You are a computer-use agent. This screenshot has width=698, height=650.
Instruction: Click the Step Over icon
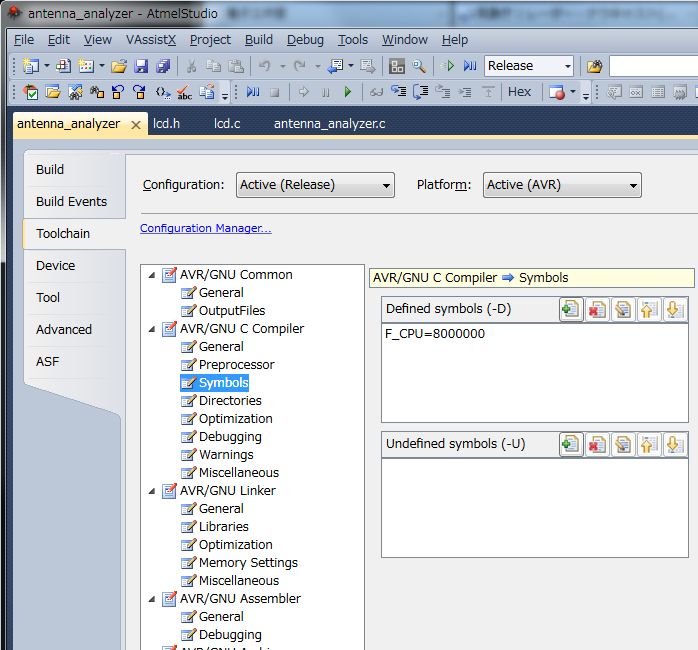pos(420,92)
